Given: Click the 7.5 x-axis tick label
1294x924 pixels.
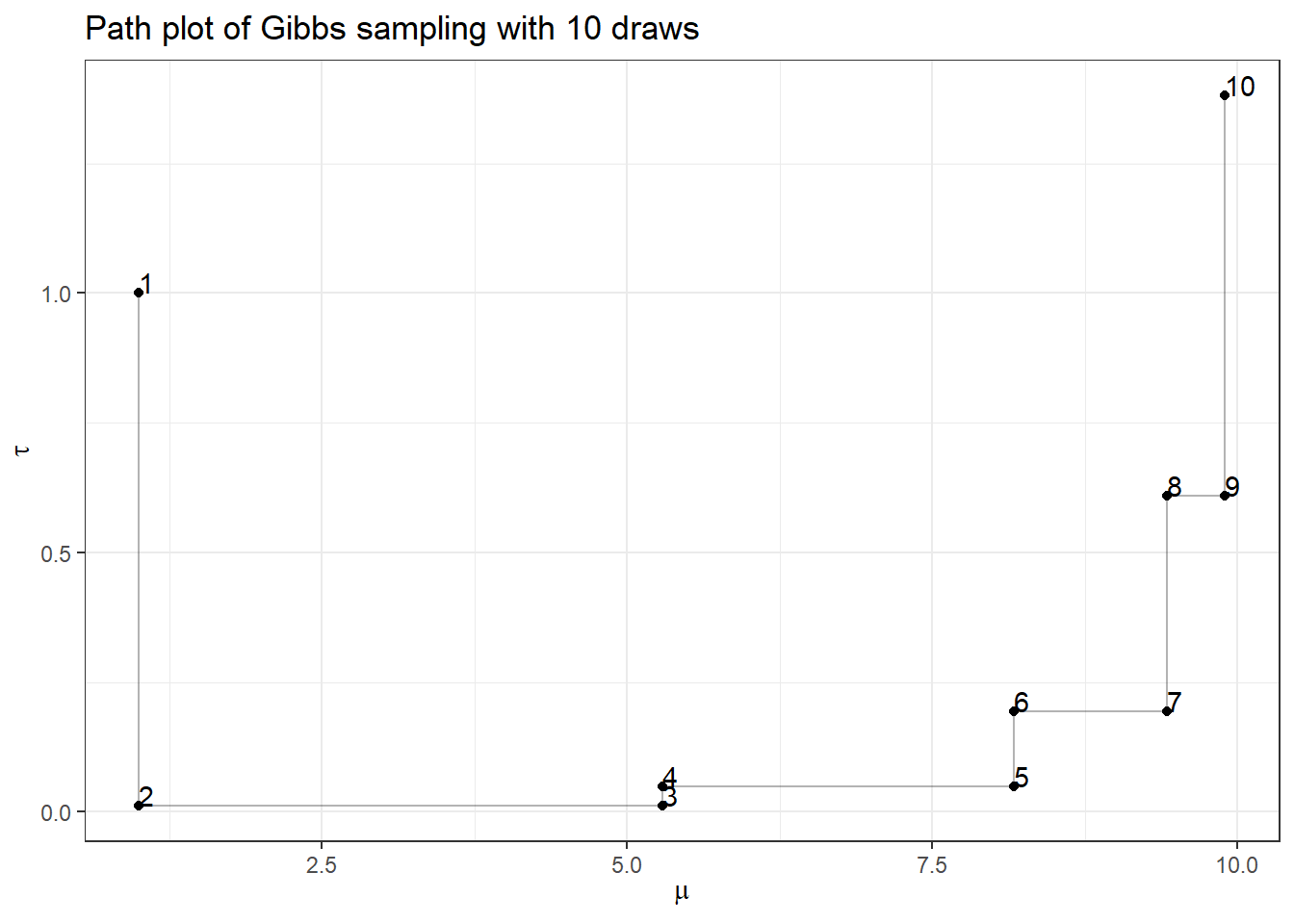Looking at the screenshot, I should pyautogui.click(x=932, y=865).
